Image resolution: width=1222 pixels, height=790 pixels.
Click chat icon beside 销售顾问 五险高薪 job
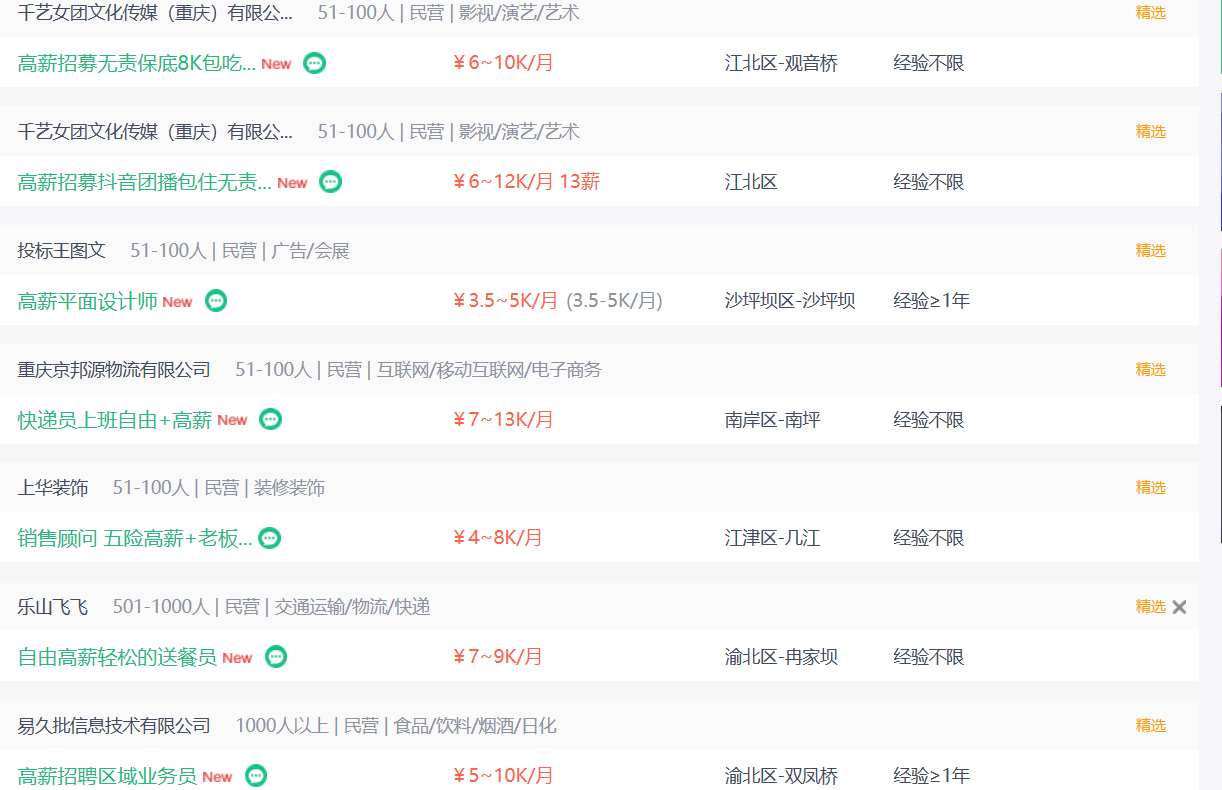270,538
